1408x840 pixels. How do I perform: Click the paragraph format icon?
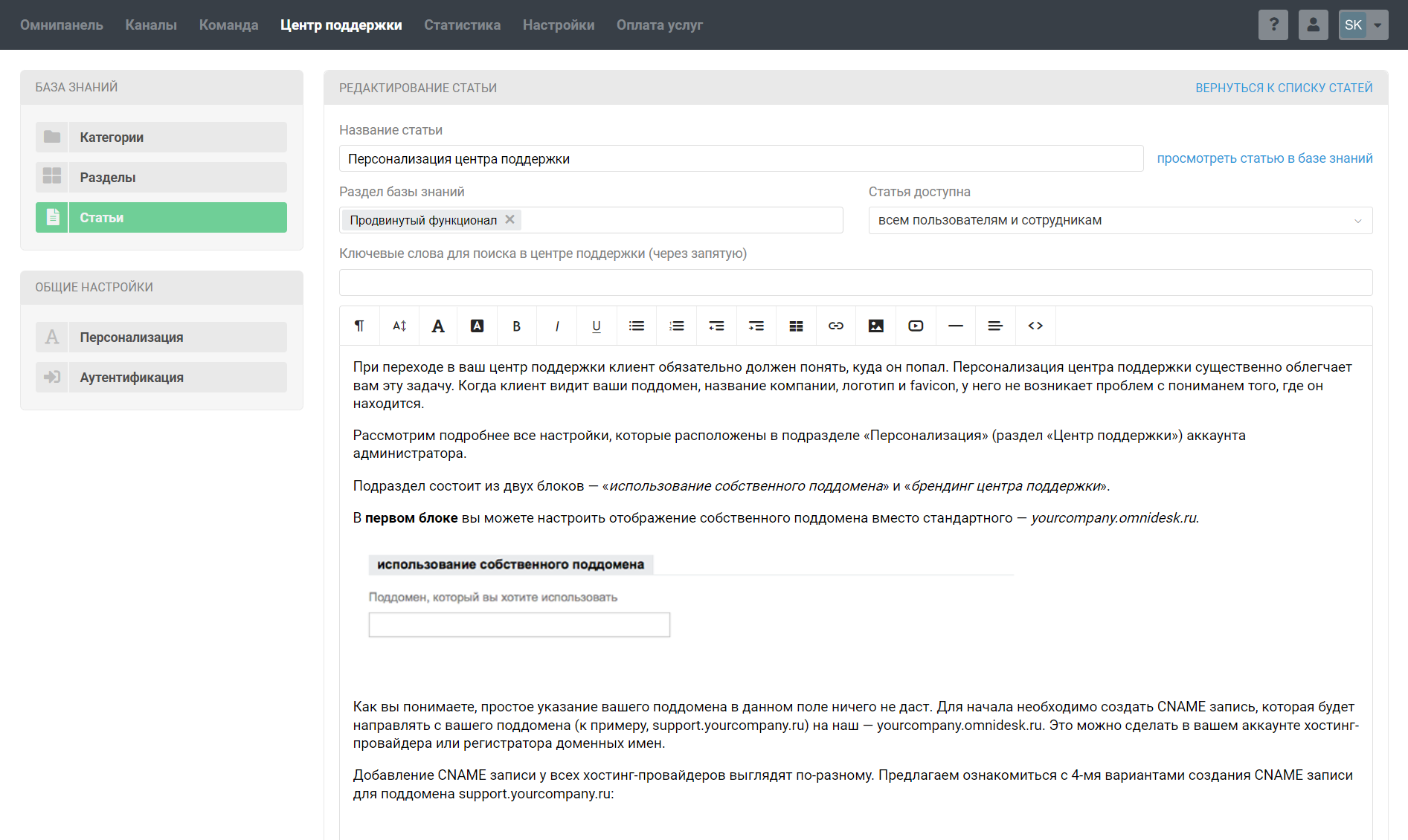pos(359,326)
